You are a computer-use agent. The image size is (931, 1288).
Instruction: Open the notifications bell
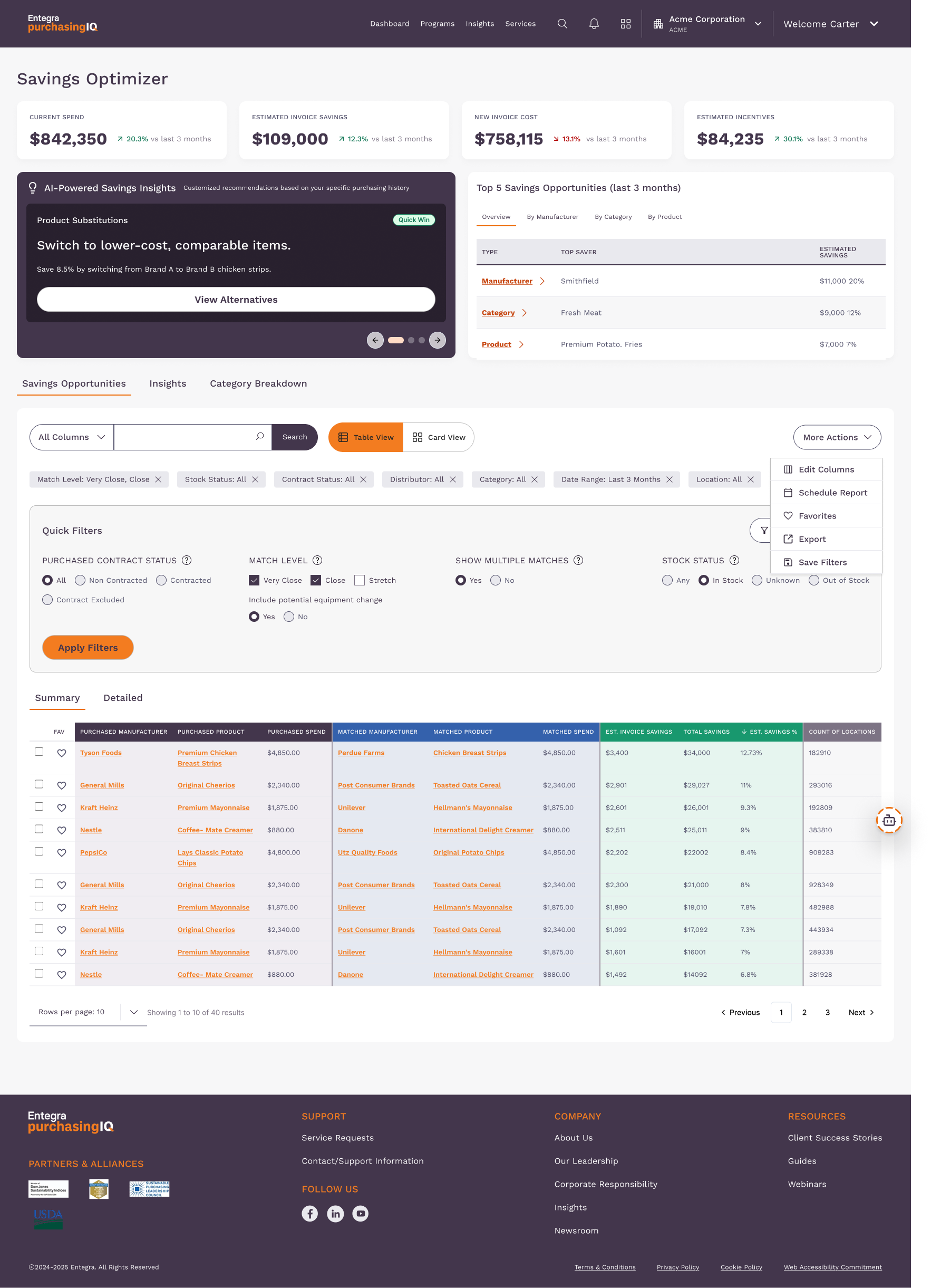click(594, 24)
